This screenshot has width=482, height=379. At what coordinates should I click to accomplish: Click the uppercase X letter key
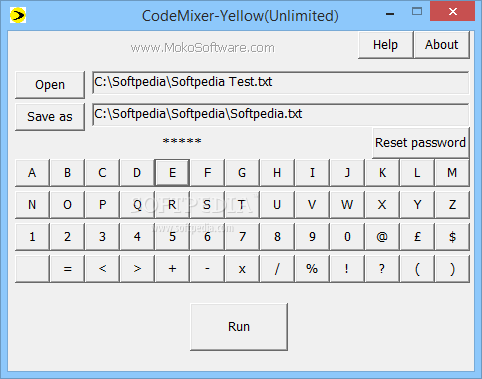click(382, 205)
